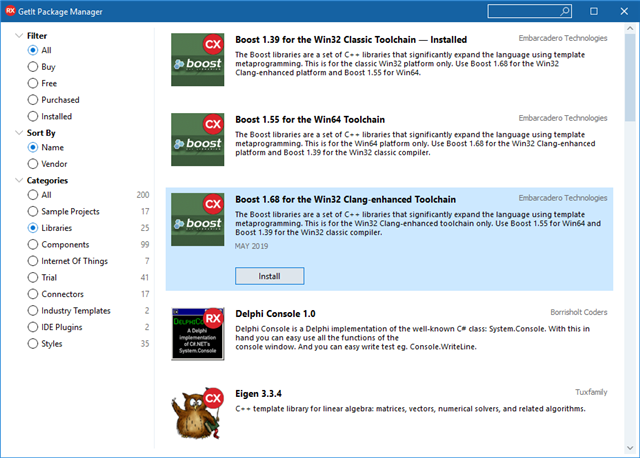Image resolution: width=640 pixels, height=458 pixels.
Task: Click the scrollbar down arrow
Action: pos(630,448)
